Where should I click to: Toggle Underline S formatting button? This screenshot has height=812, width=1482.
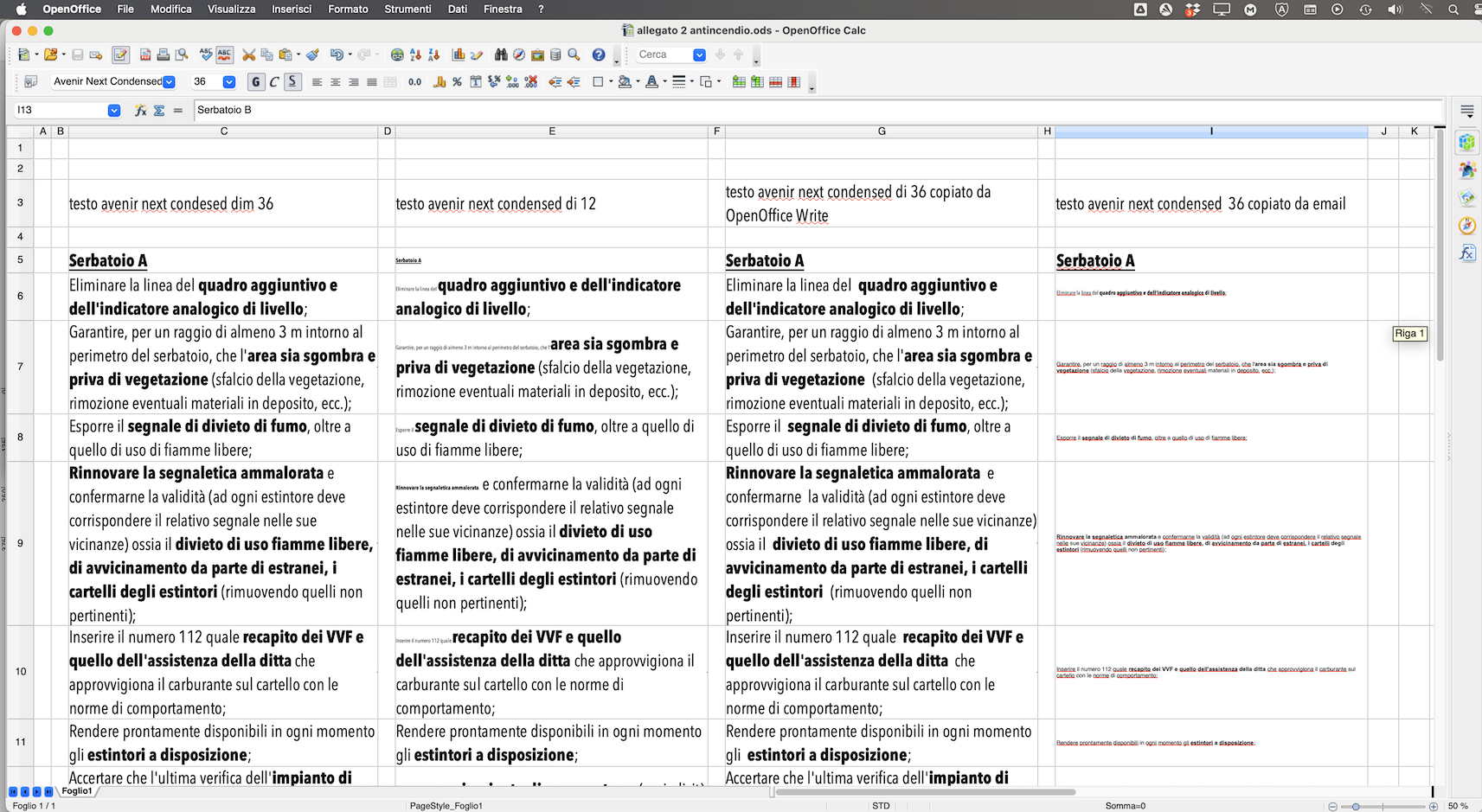[x=292, y=81]
